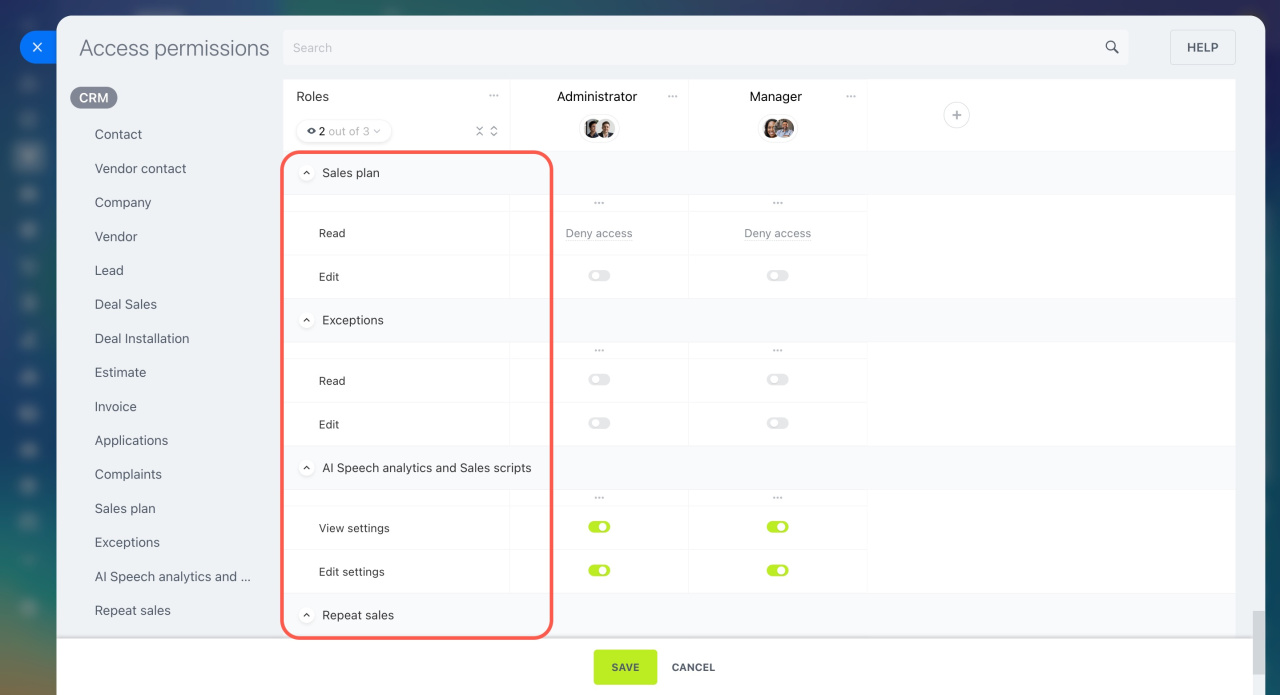This screenshot has width=1280, height=695.
Task: Disable View settings for Manager
Action: [x=778, y=527]
